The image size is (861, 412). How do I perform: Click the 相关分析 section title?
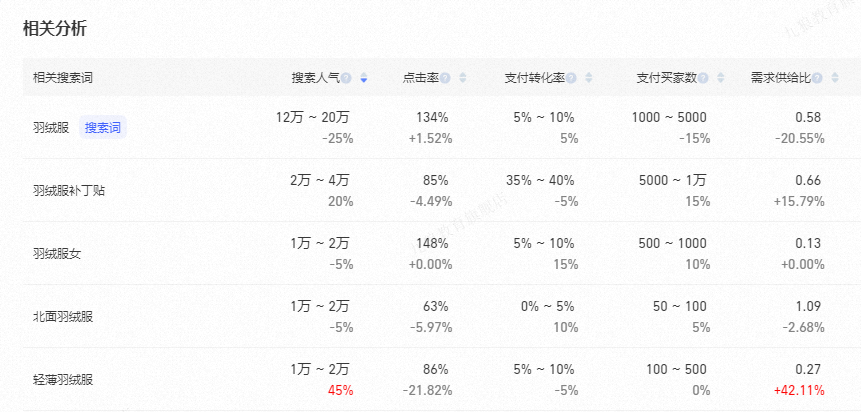point(55,28)
